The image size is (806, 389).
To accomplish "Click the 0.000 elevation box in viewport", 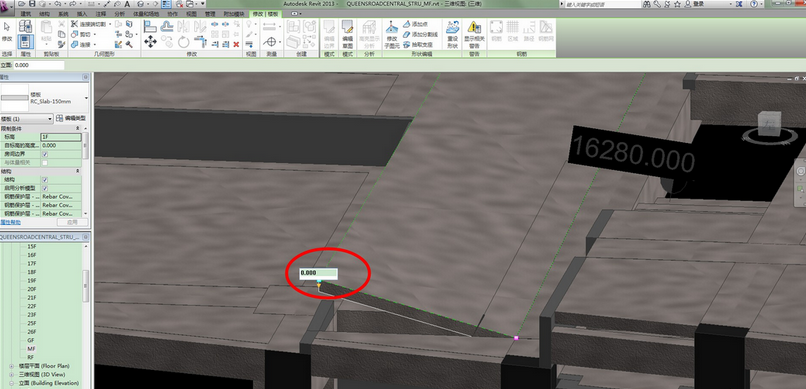I will (319, 273).
